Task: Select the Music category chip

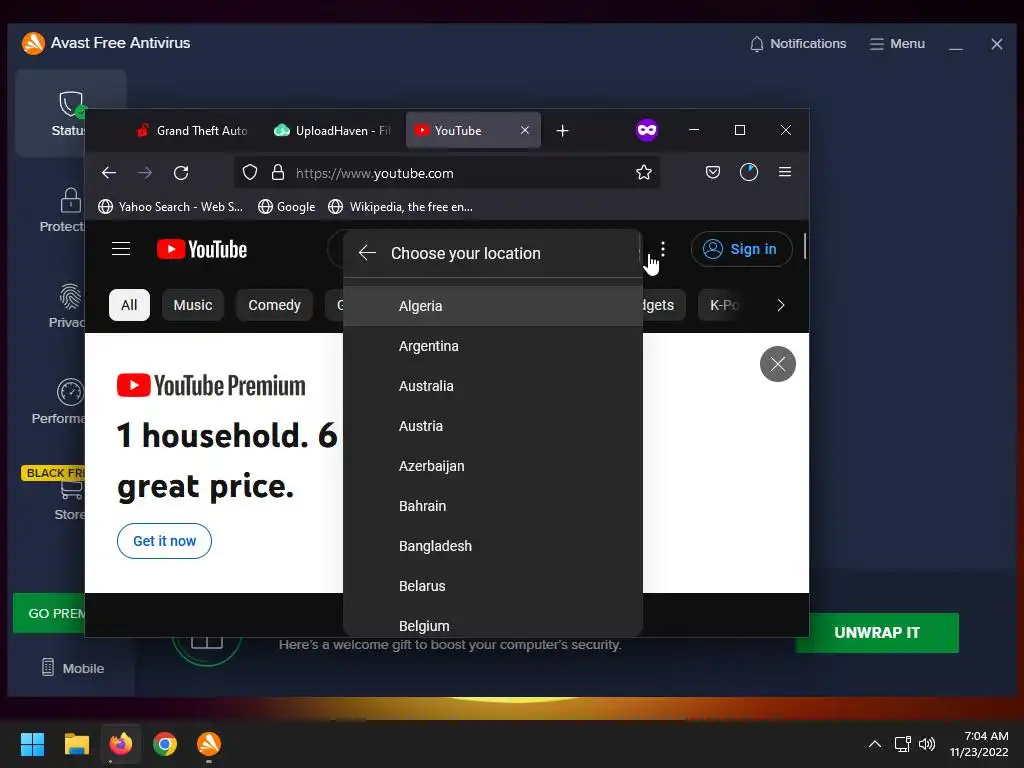Action: click(193, 305)
